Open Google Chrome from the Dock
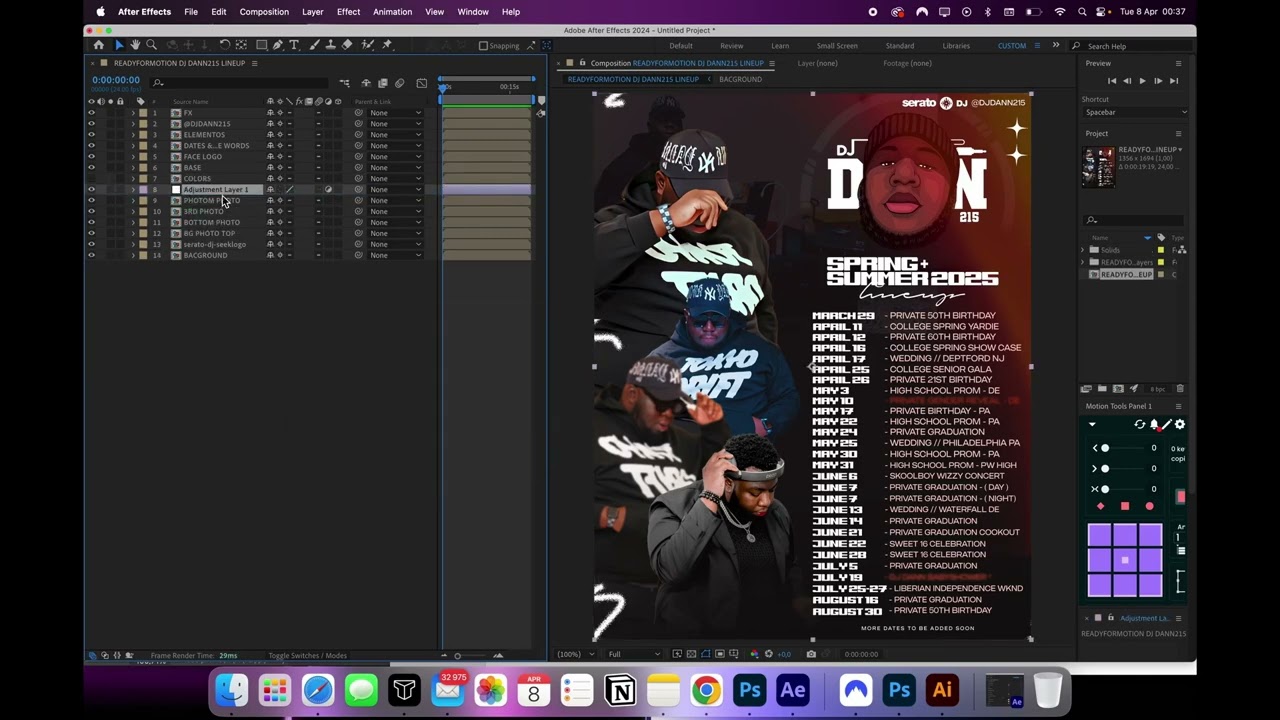The image size is (1280, 720). [x=706, y=690]
